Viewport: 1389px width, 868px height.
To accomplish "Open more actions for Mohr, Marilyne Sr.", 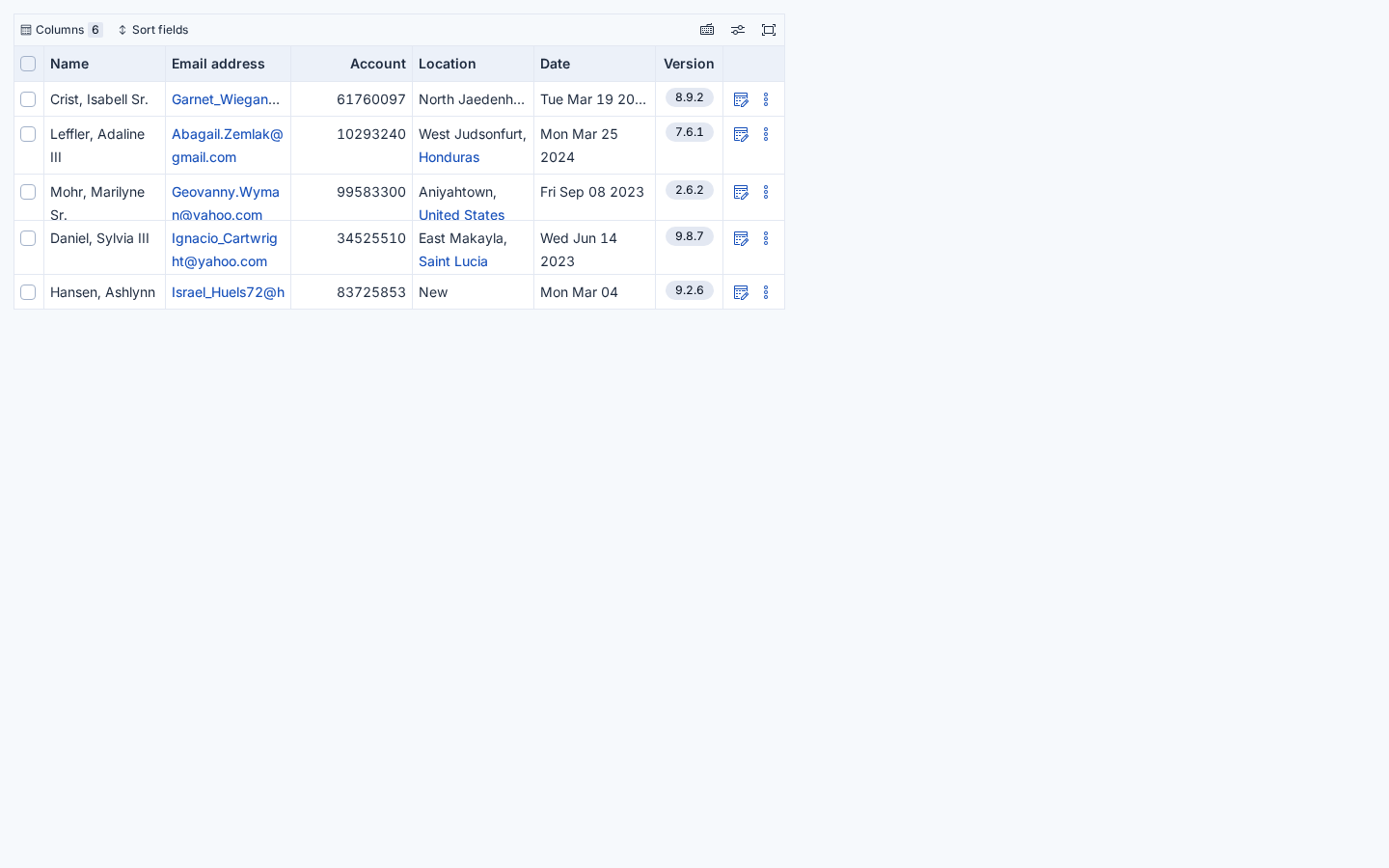I will [x=766, y=192].
